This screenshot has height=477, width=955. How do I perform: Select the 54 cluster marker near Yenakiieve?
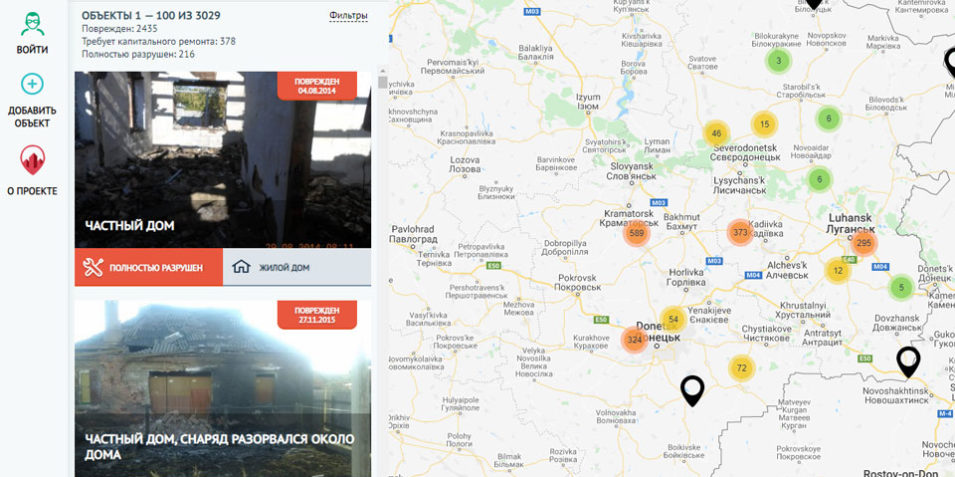(673, 319)
